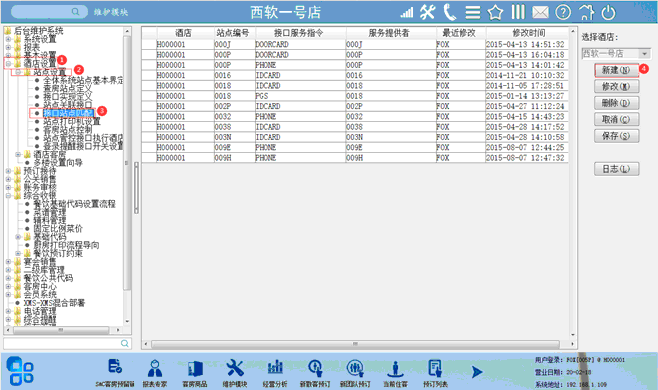Open the mail envelope icon in header
The width and height of the screenshot is (658, 390).
click(540, 12)
